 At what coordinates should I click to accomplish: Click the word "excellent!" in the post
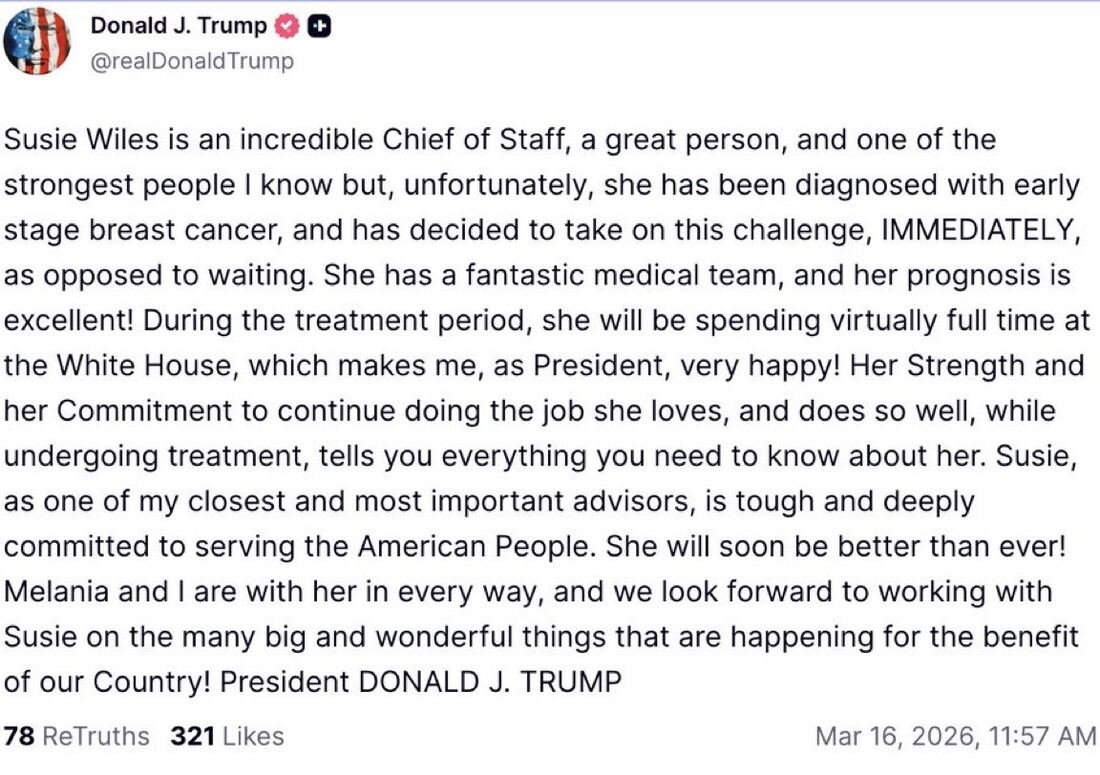click(x=70, y=321)
